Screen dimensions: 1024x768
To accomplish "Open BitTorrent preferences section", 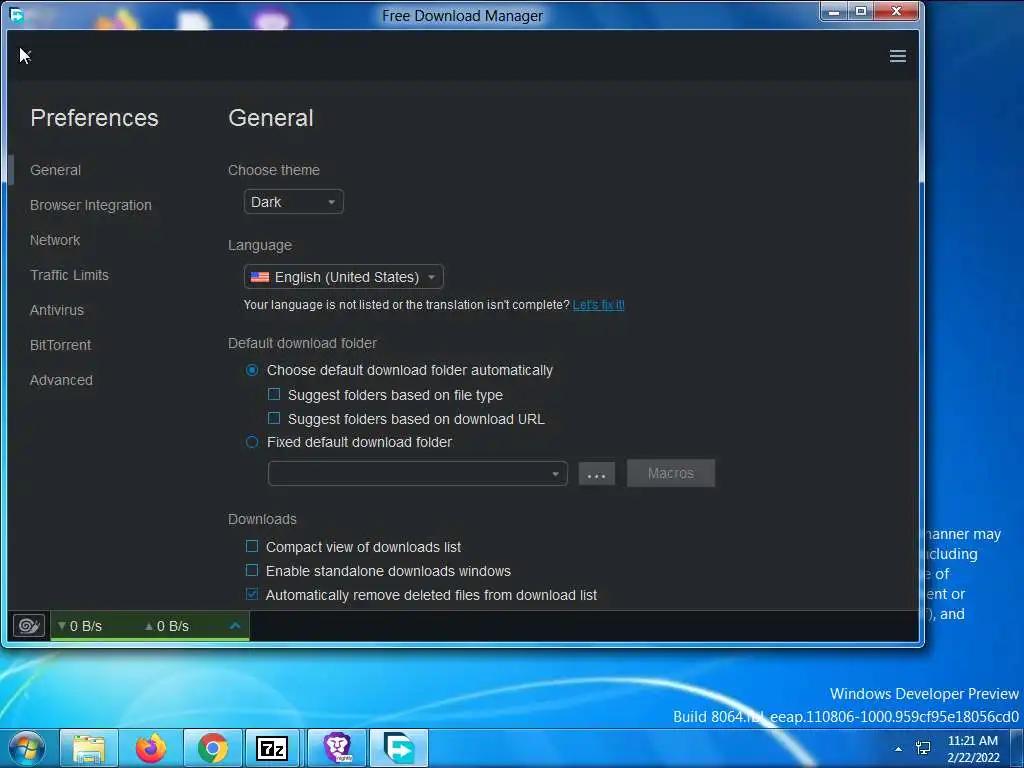I will pos(61,345).
